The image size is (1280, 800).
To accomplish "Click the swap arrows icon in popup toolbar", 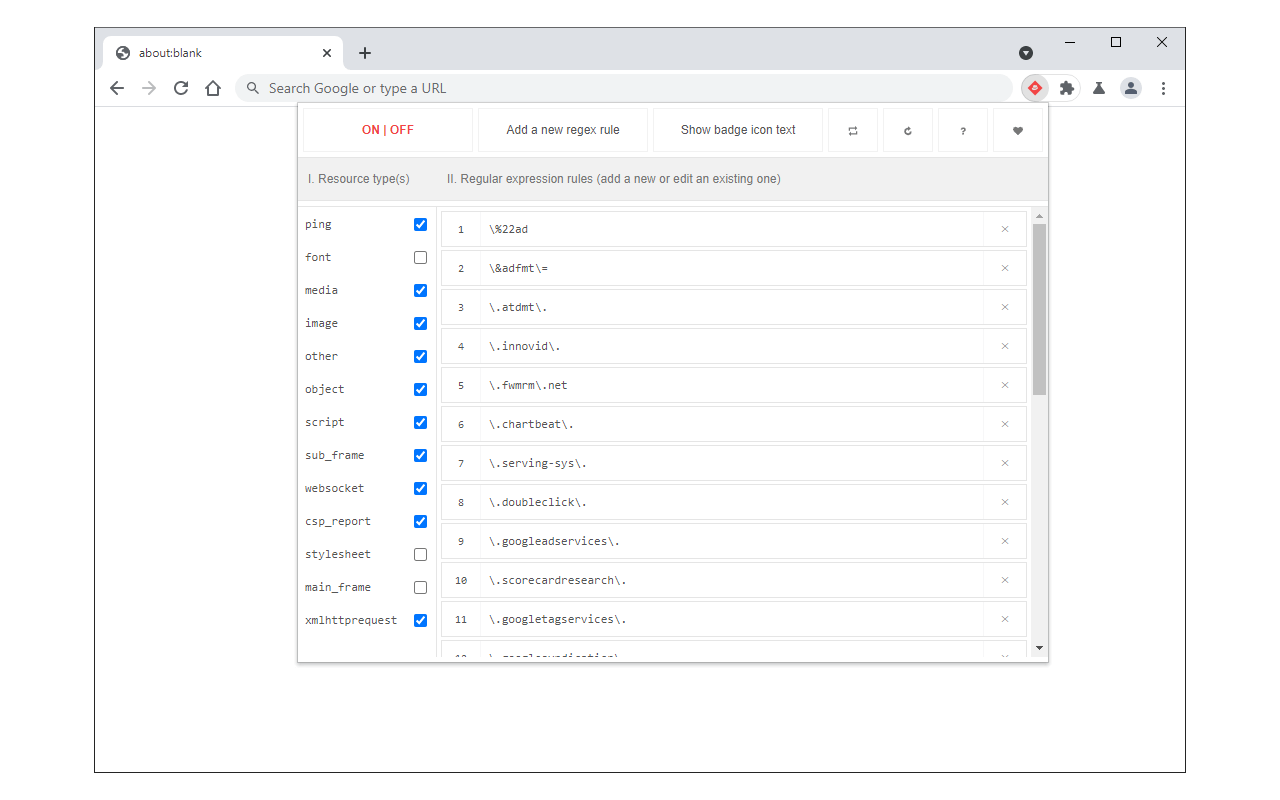I will (853, 130).
